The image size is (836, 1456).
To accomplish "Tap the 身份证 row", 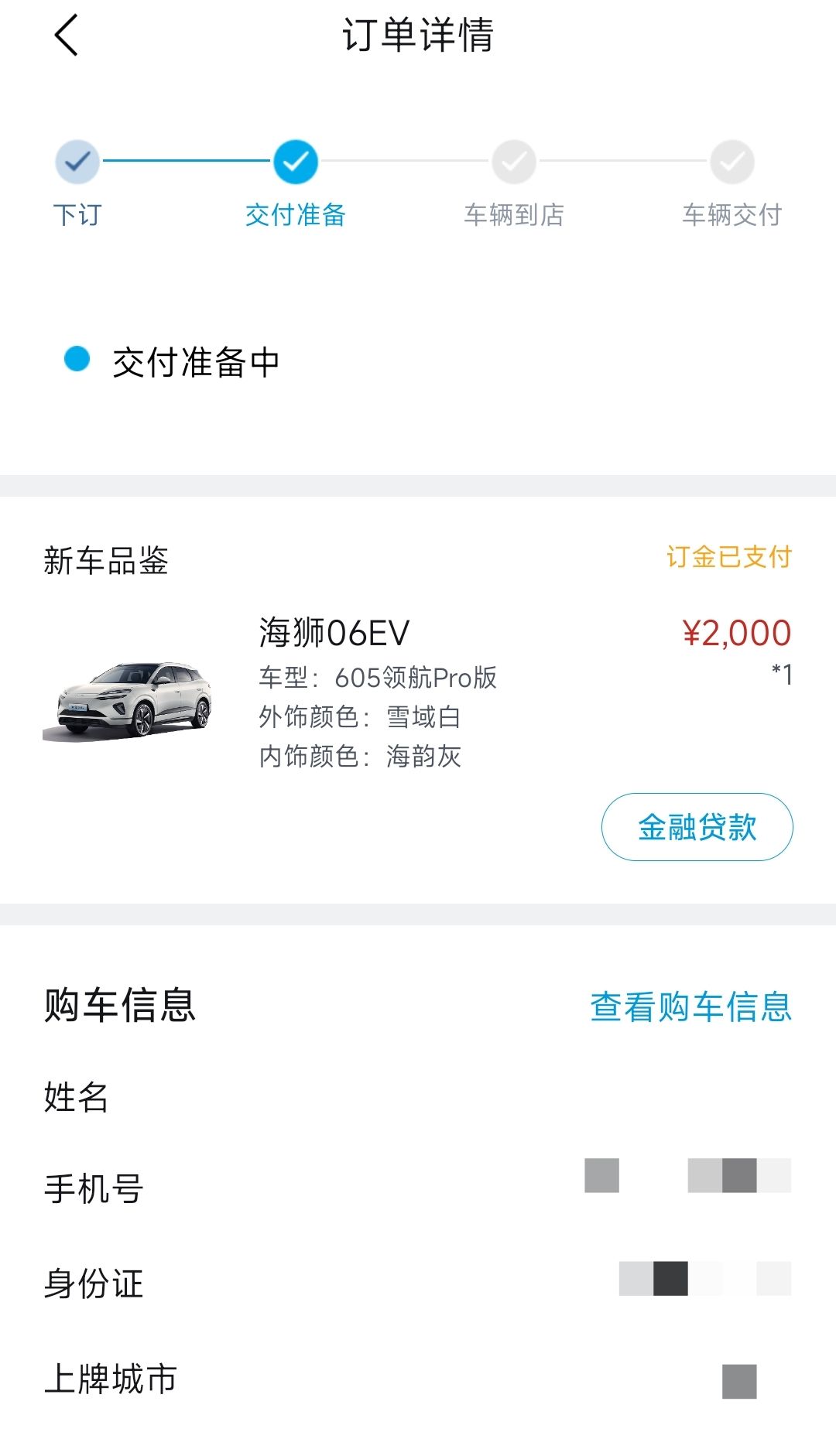I will click(418, 1283).
